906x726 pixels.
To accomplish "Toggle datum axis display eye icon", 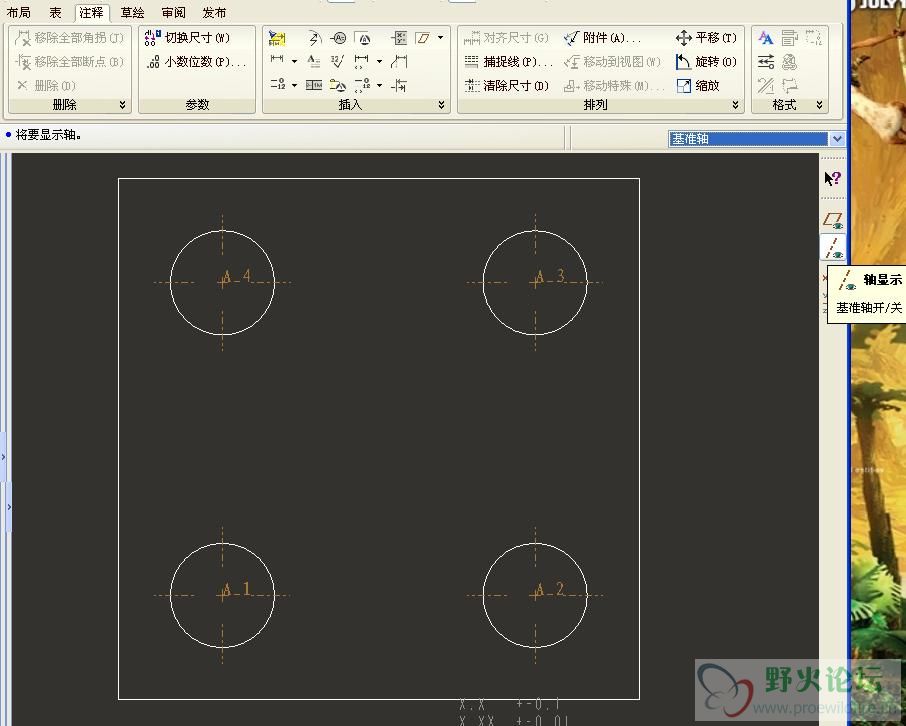I will tap(833, 247).
